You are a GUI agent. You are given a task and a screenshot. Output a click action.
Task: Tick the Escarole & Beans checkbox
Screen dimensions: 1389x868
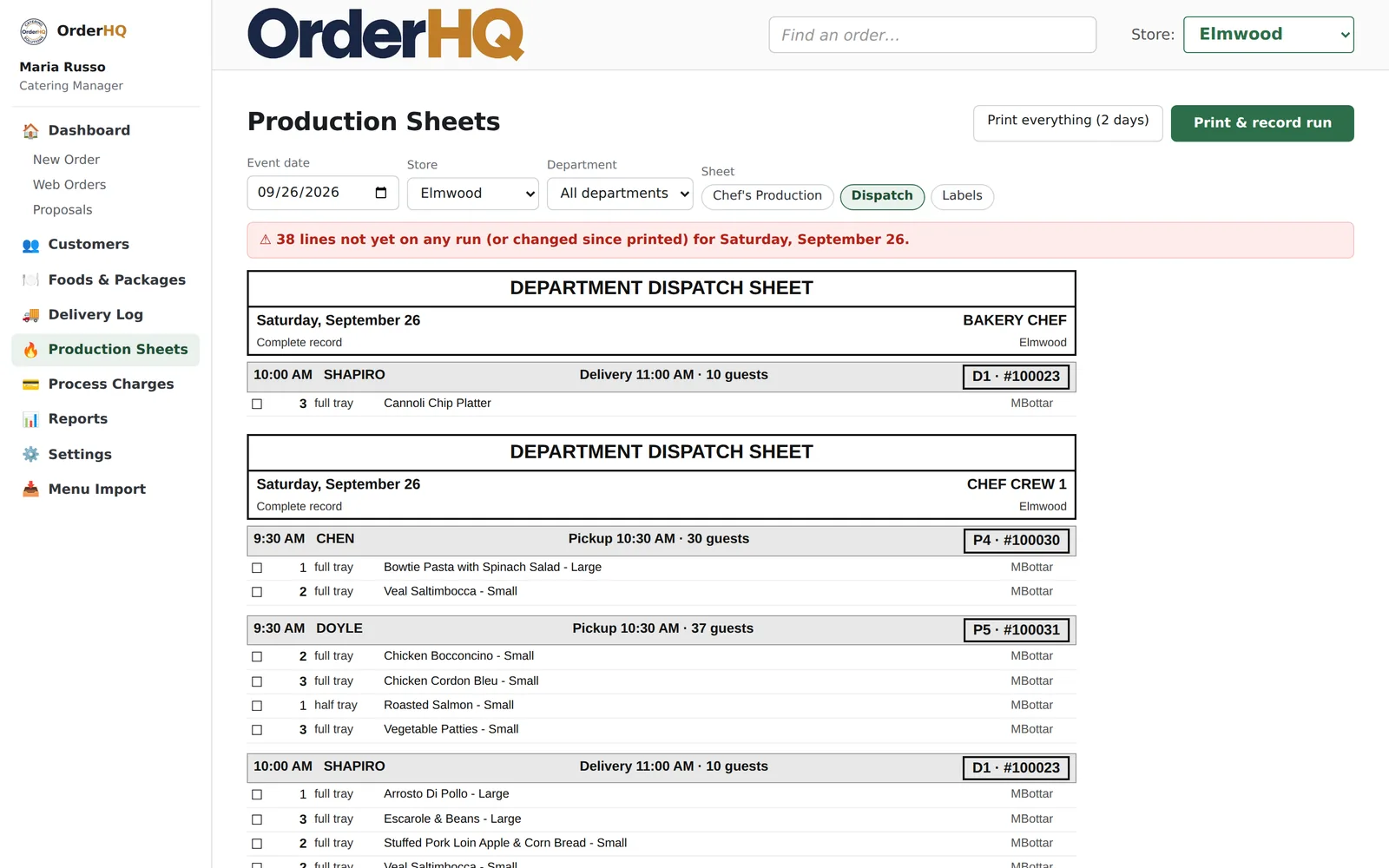click(257, 819)
